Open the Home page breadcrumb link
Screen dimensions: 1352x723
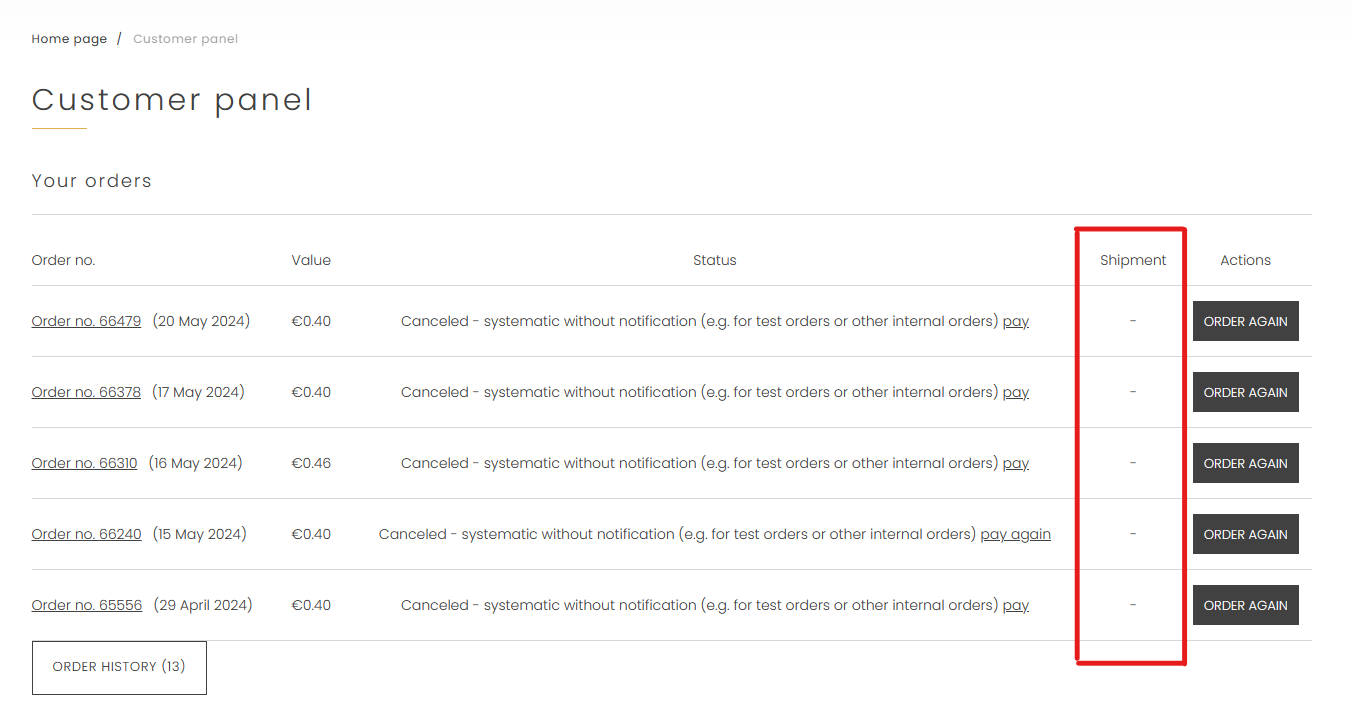pyautogui.click(x=69, y=39)
